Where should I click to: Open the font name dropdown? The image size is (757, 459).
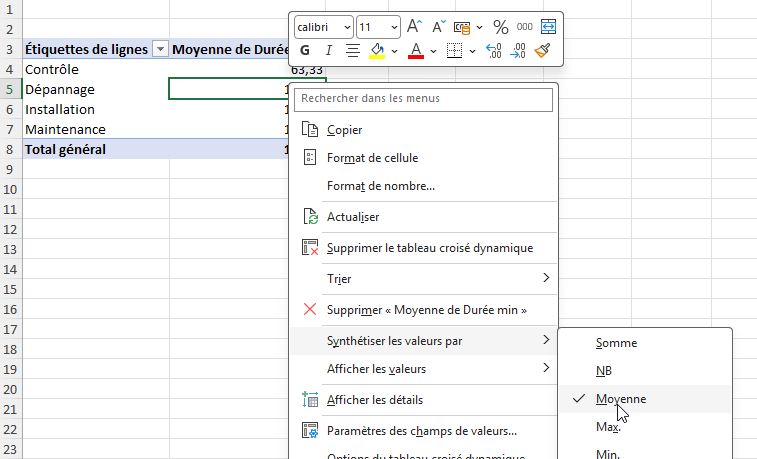coord(347,27)
